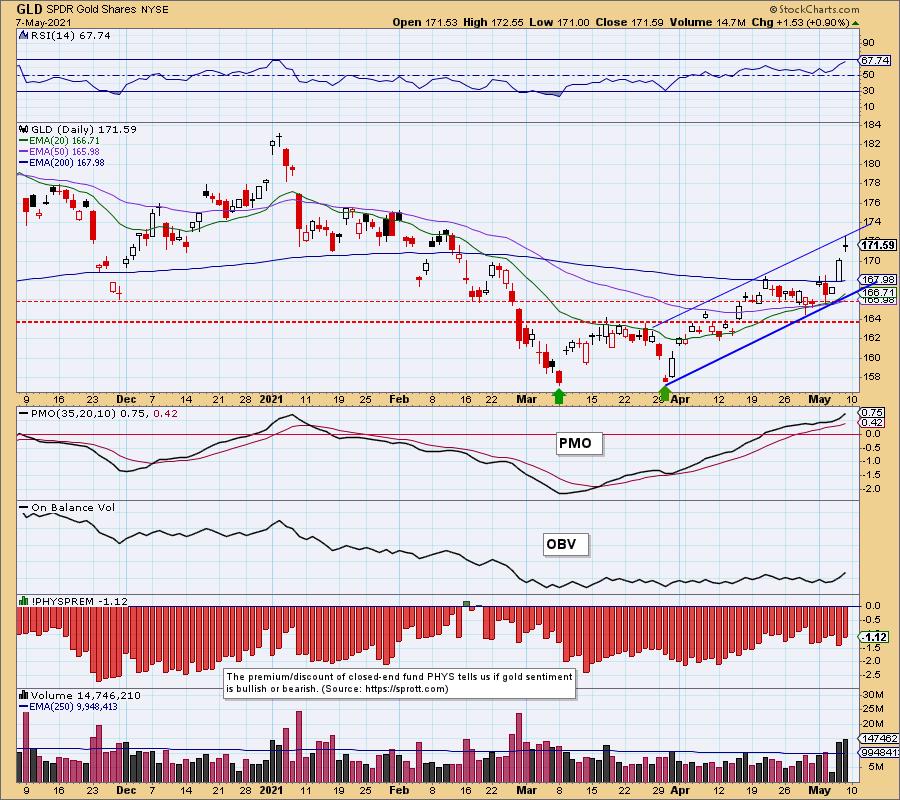900x800 pixels.
Task: Click the green EMA(20) 166.71 legend line
Action: pos(59,141)
